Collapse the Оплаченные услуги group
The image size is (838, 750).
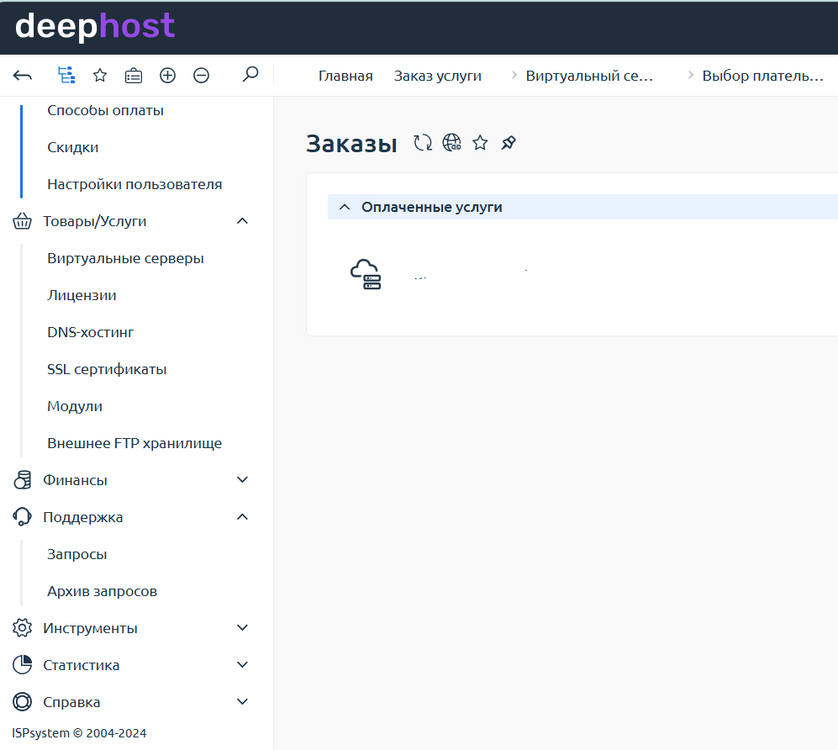(x=345, y=207)
